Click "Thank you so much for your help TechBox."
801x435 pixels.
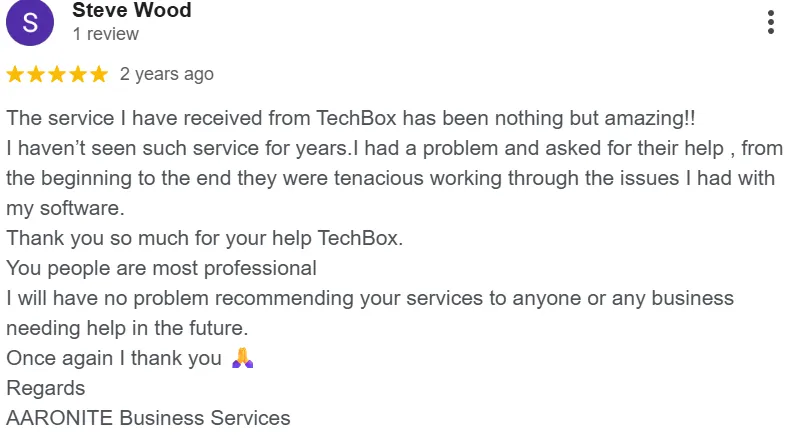(x=204, y=238)
